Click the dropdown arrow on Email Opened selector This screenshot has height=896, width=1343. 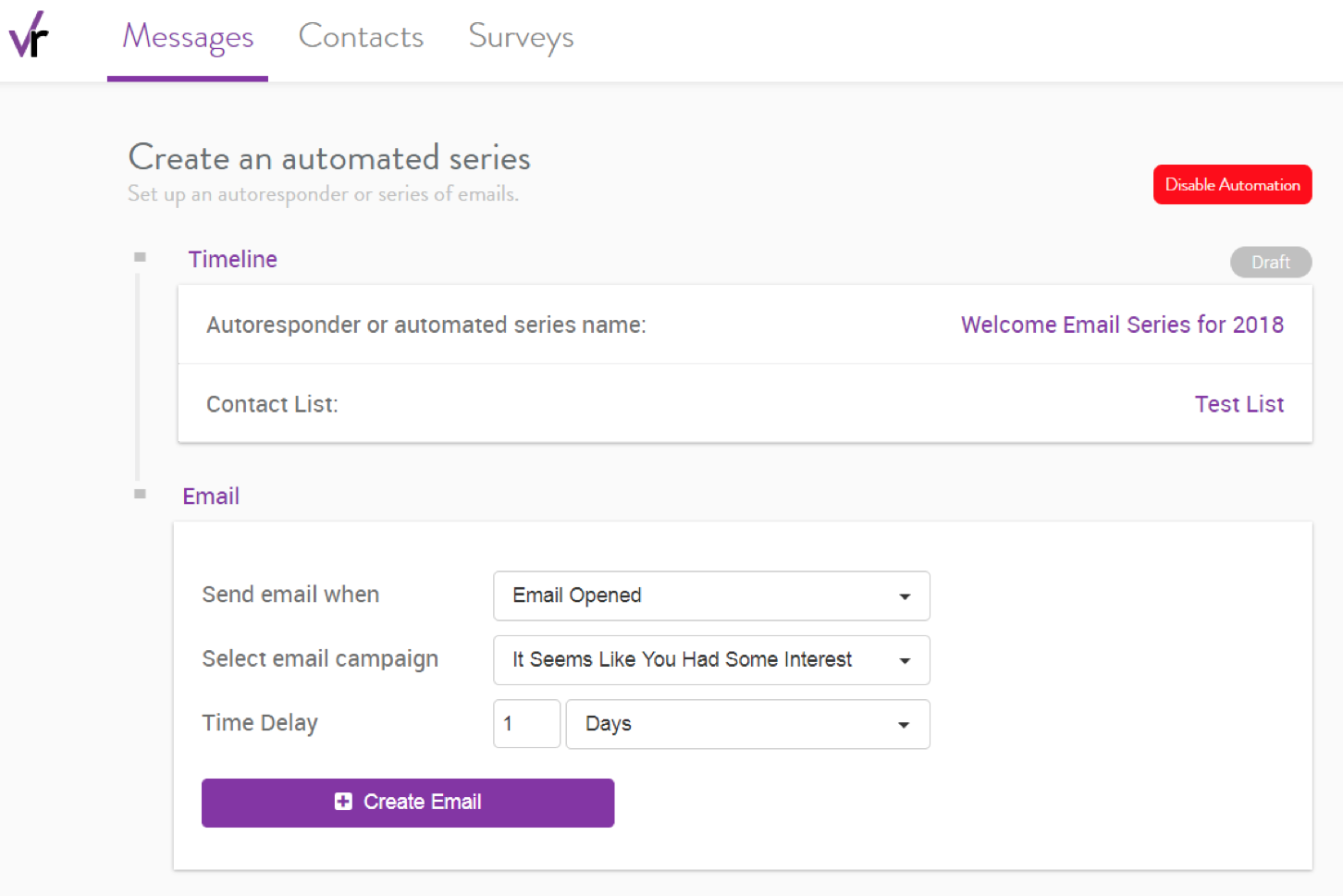[904, 596]
